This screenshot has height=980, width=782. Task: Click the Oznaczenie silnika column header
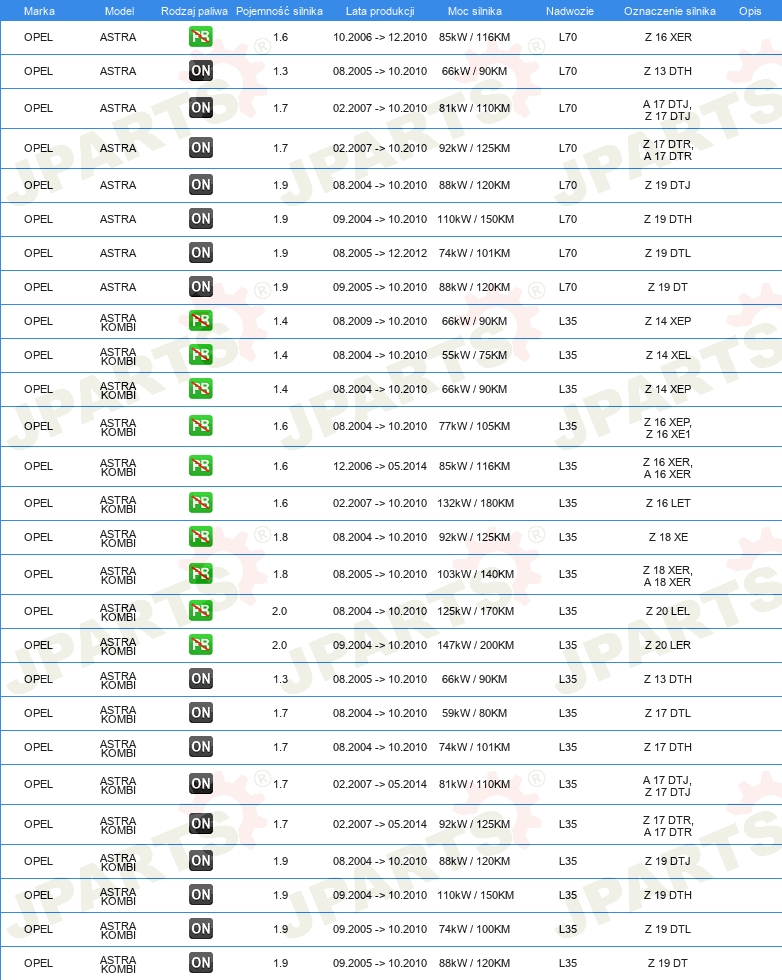669,11
